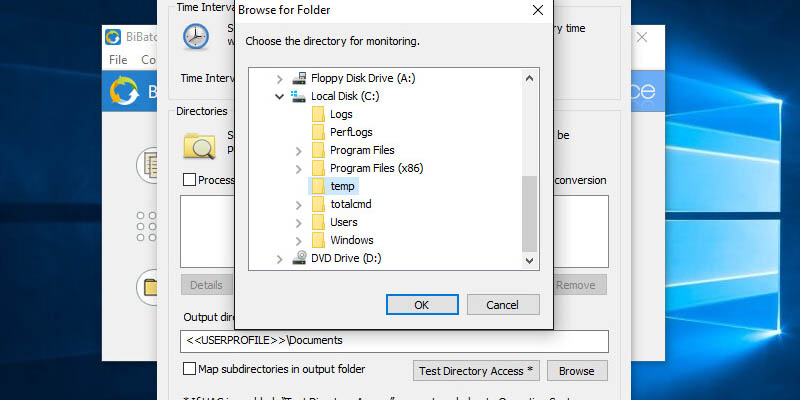Click the Time Interval clock icon
The height and width of the screenshot is (400, 800).
click(195, 36)
